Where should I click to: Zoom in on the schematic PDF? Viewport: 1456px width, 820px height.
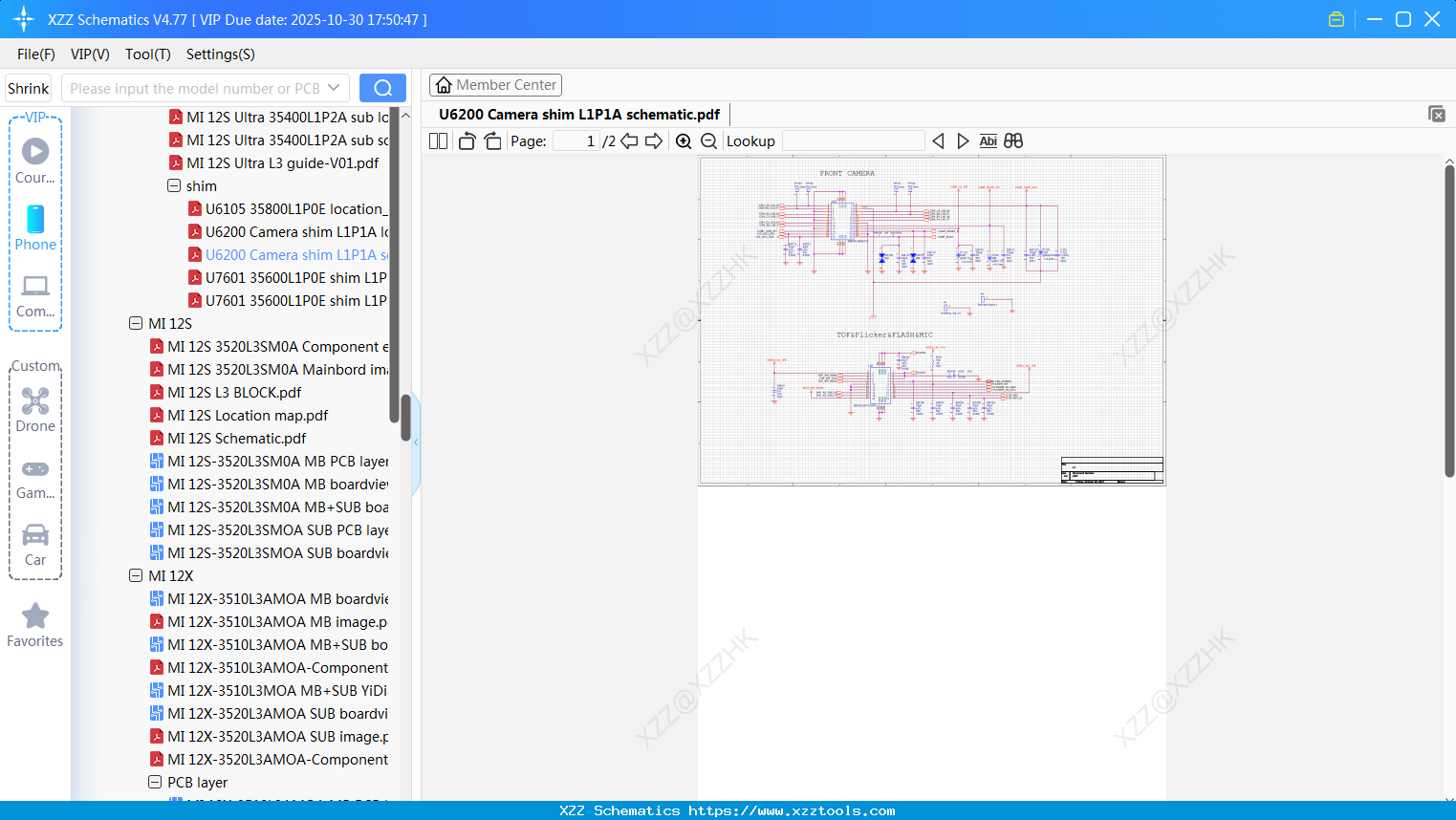(x=684, y=140)
